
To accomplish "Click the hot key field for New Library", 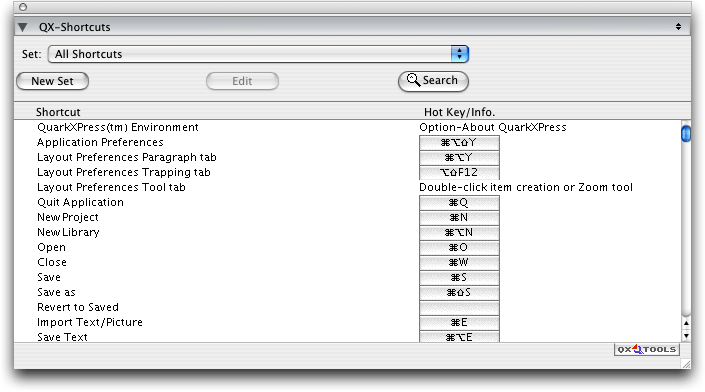I will coord(459,232).
